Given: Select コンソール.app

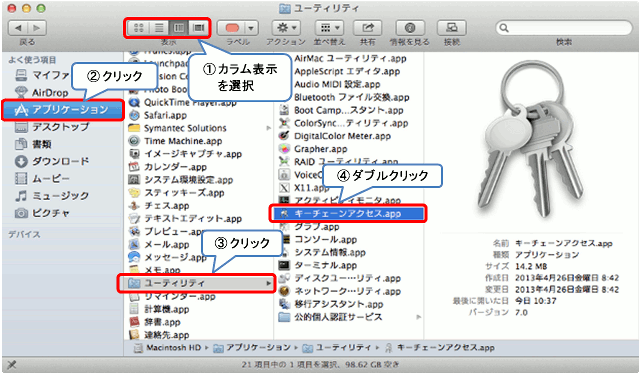Looking at the screenshot, I should click(x=318, y=240).
